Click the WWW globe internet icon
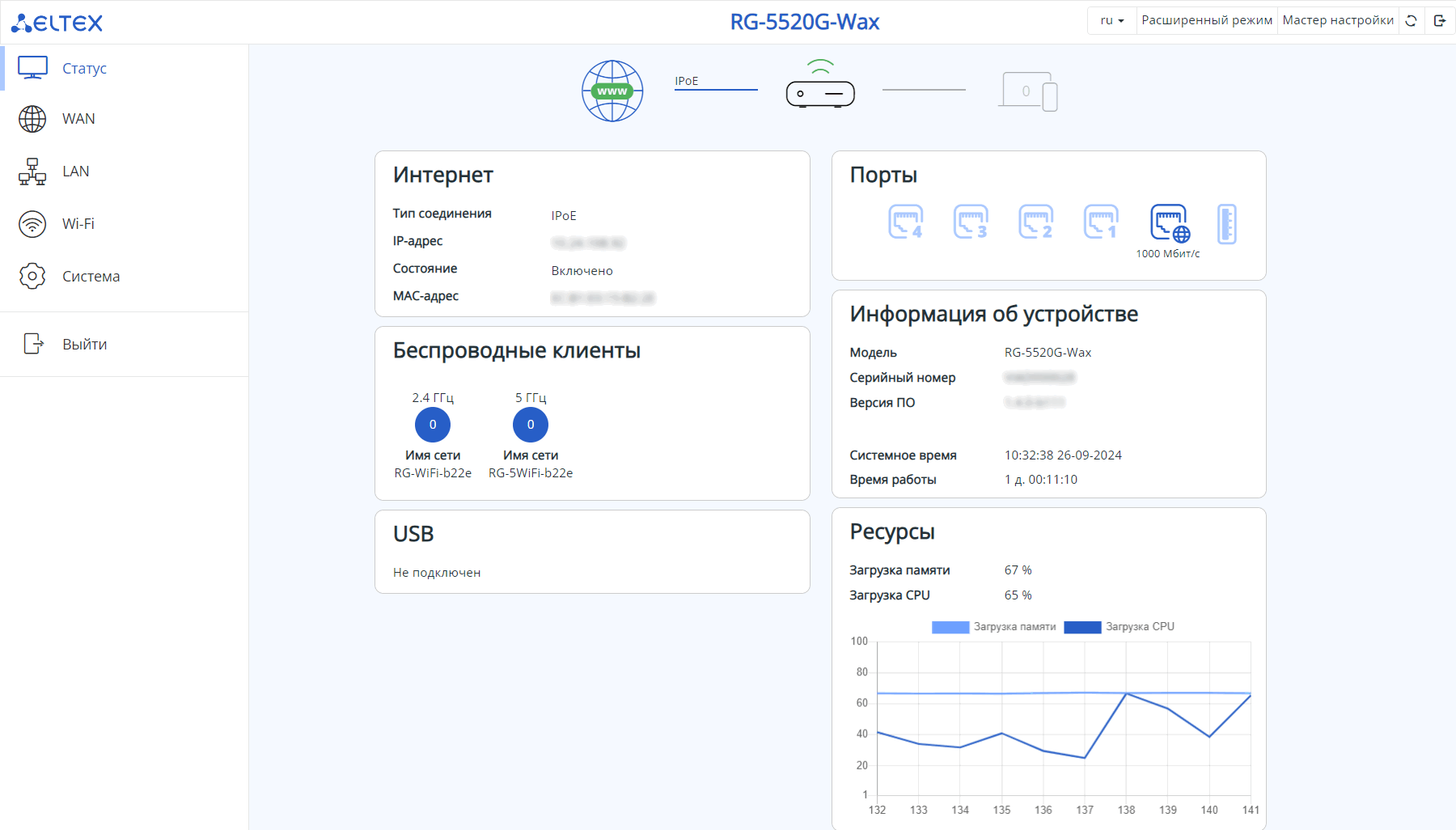1456x830 pixels. tap(612, 91)
